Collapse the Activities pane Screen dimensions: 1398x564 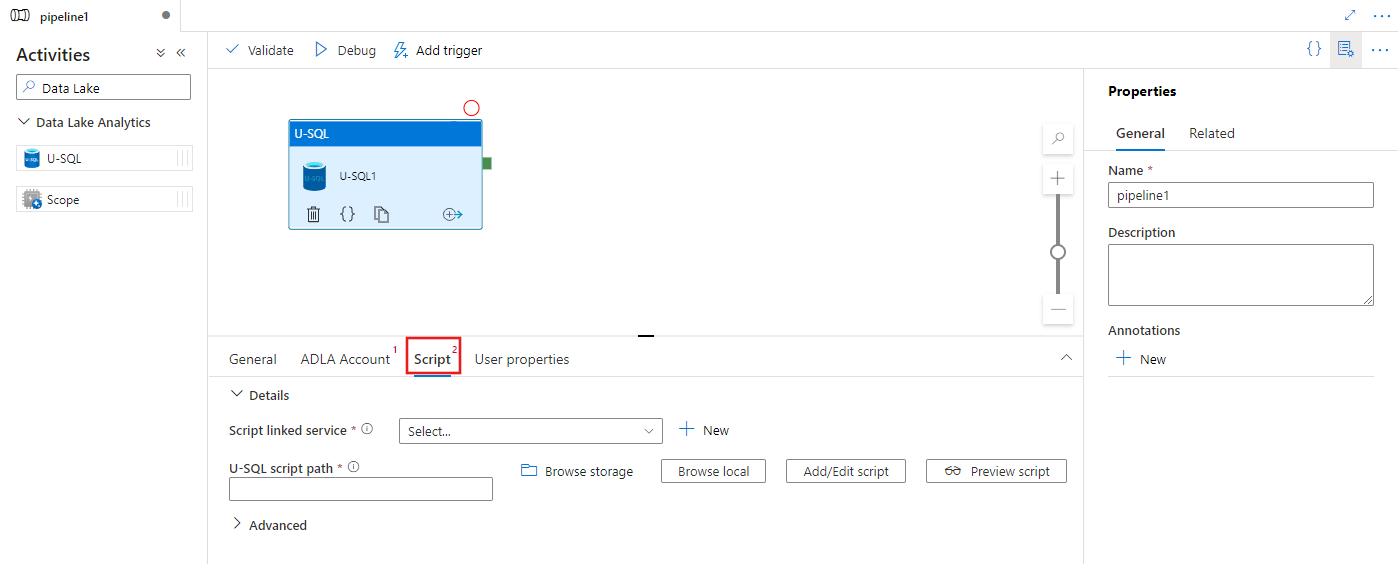pyautogui.click(x=181, y=53)
